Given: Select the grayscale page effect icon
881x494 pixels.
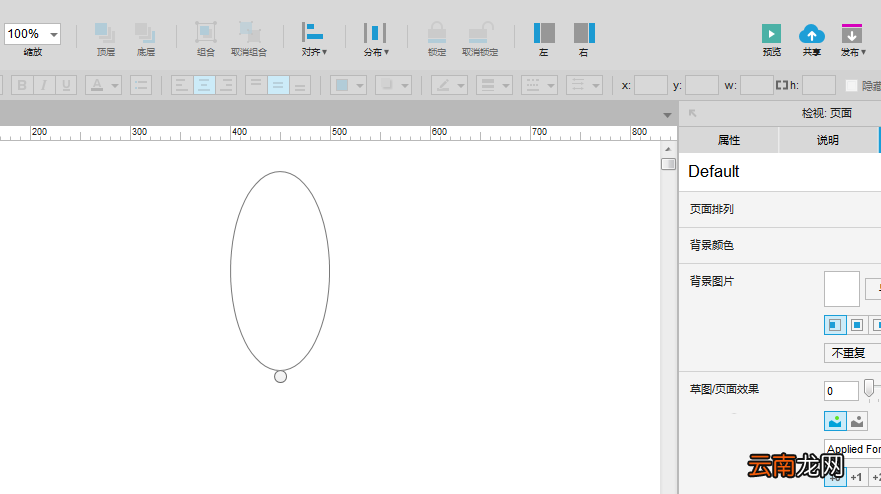Looking at the screenshot, I should 857,421.
